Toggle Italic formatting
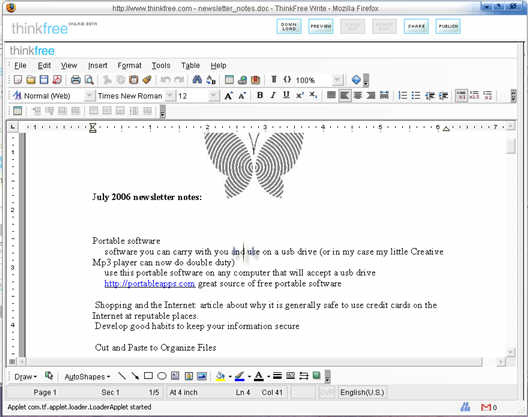 point(273,96)
